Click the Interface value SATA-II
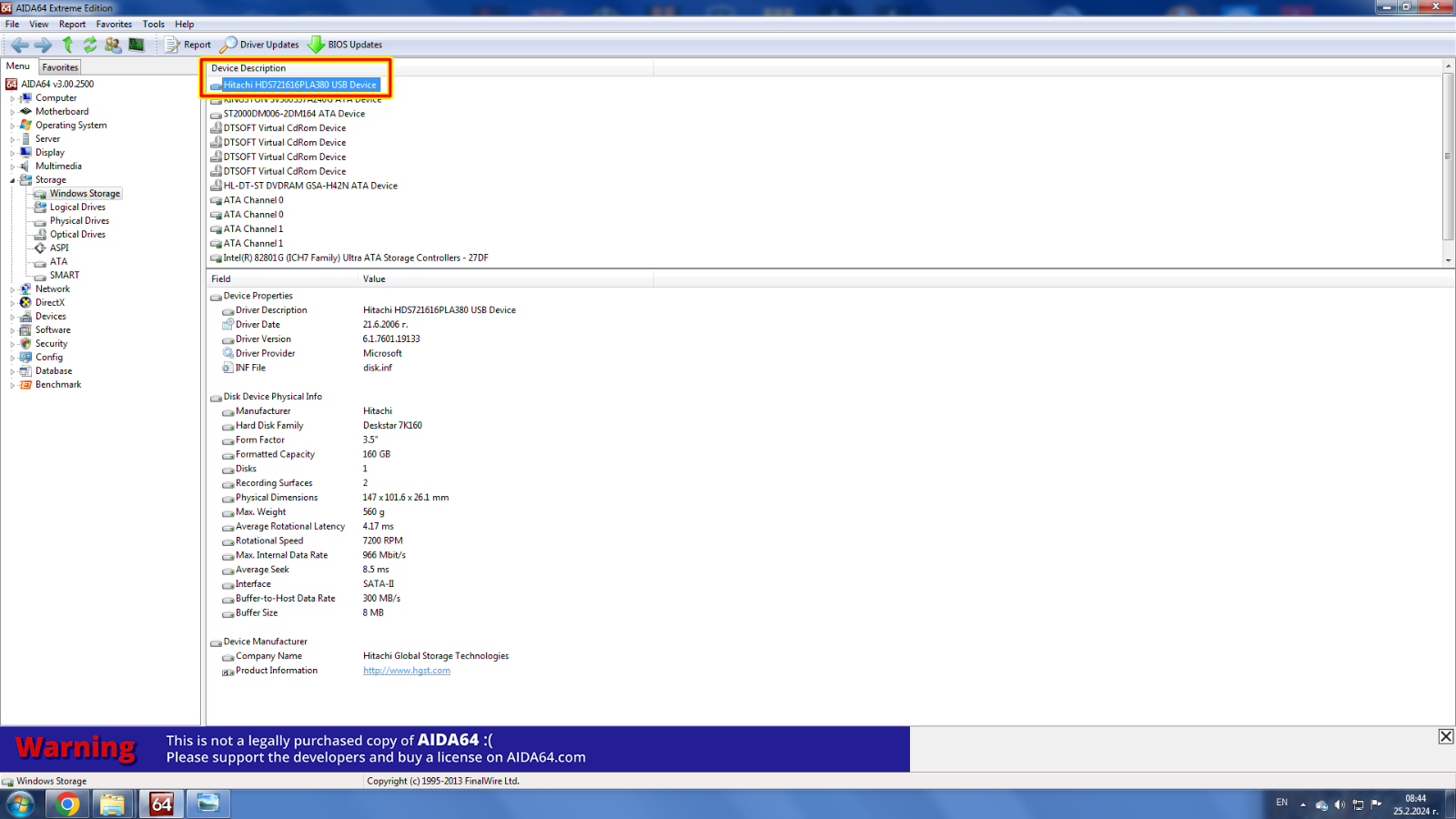Viewport: 1456px width, 819px height. (x=379, y=584)
